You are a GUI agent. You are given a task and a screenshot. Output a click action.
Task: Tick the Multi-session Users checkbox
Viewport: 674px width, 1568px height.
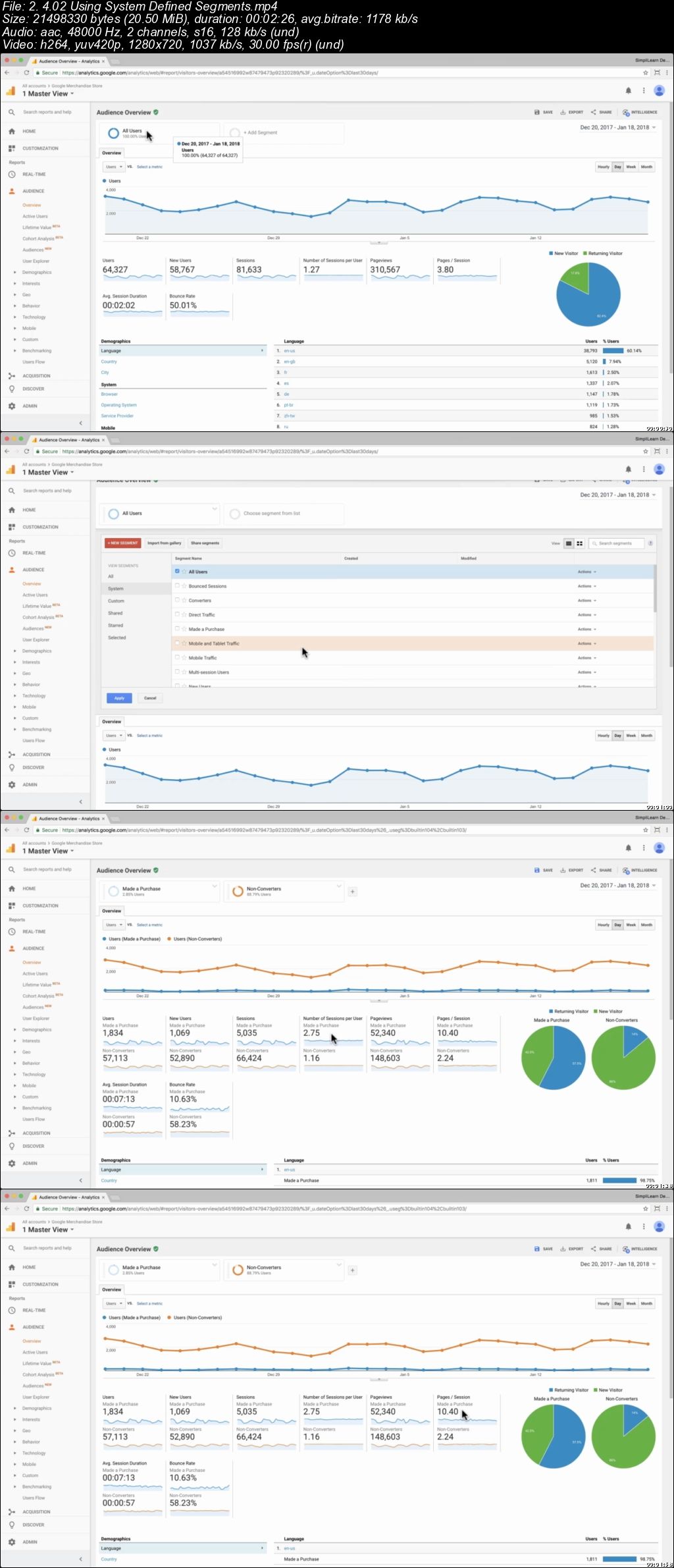point(177,672)
